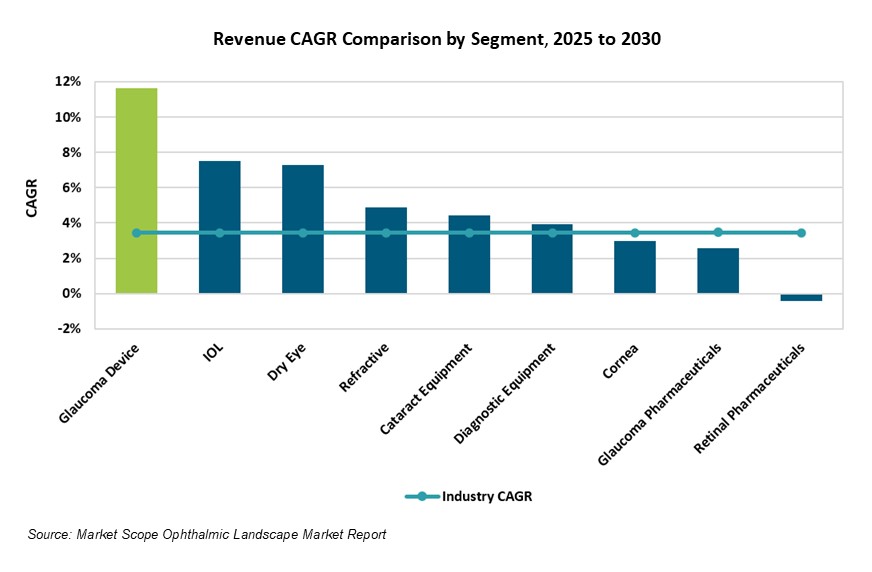Click the Cataract Equipment bar
The width and height of the screenshot is (872, 572).
click(469, 254)
